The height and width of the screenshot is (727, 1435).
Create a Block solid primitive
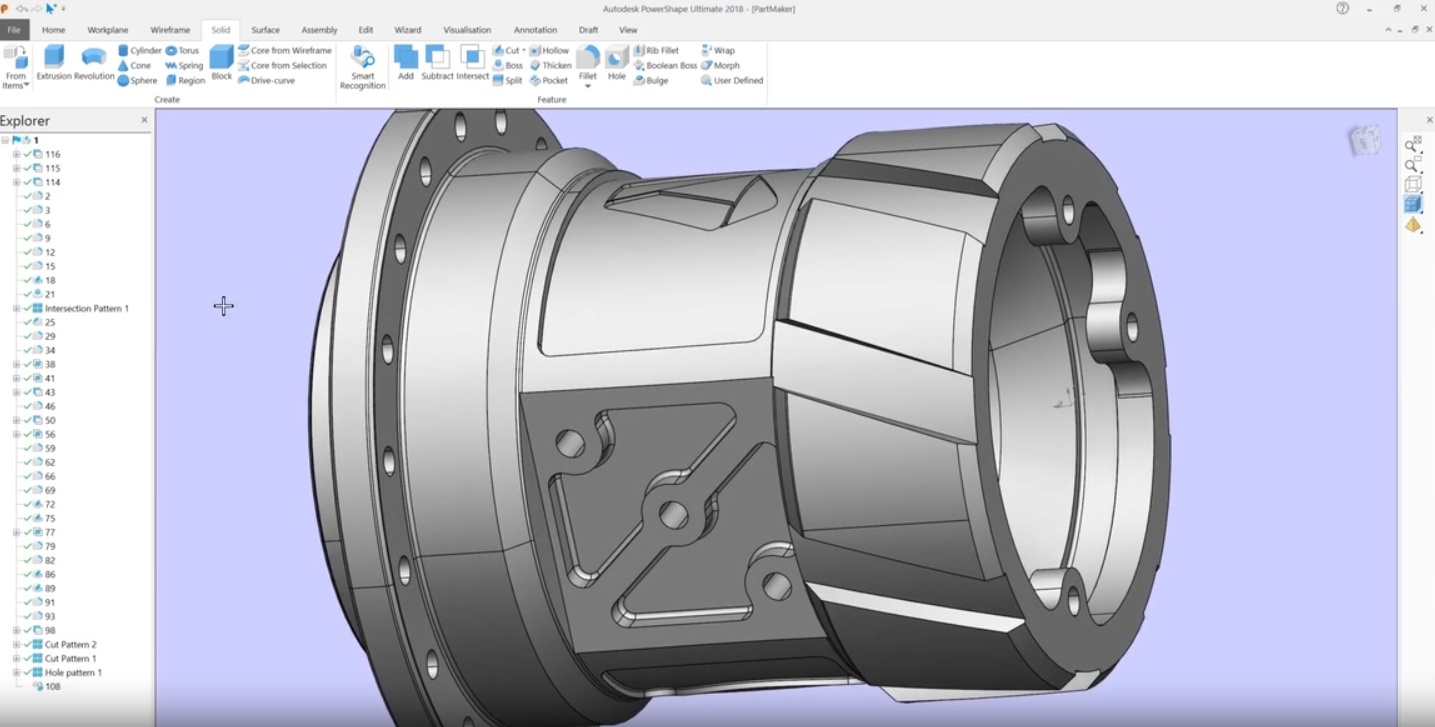click(x=221, y=62)
